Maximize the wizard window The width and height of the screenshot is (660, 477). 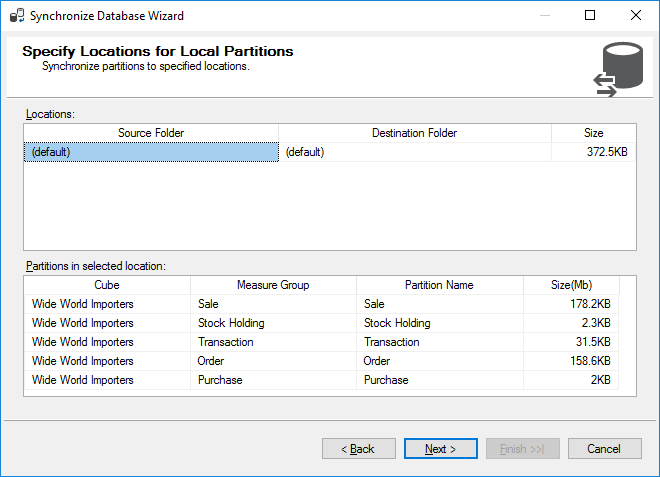coord(590,16)
